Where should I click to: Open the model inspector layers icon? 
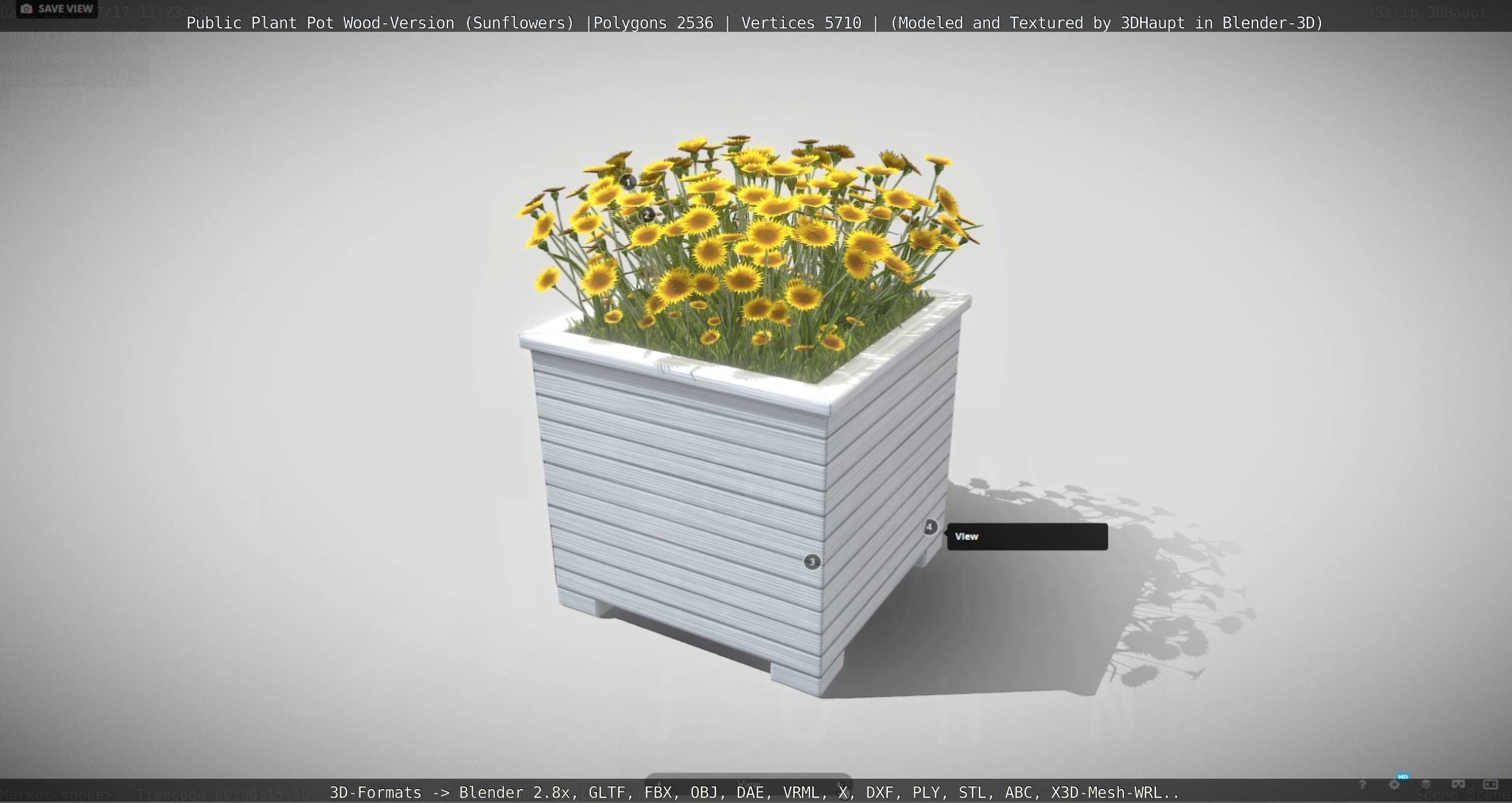1426,784
